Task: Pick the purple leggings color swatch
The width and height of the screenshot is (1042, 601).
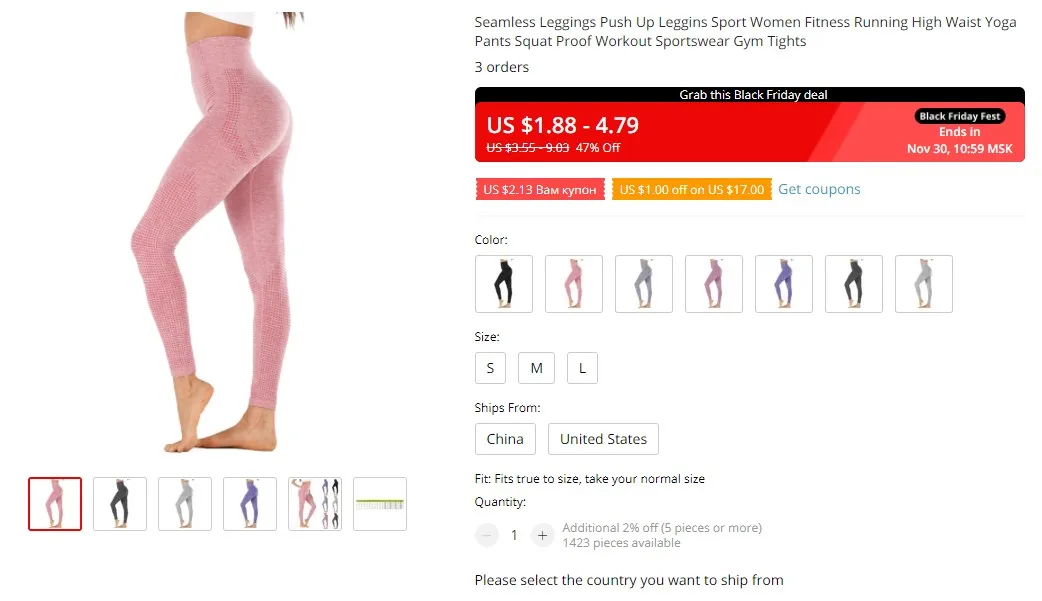Action: click(x=784, y=284)
